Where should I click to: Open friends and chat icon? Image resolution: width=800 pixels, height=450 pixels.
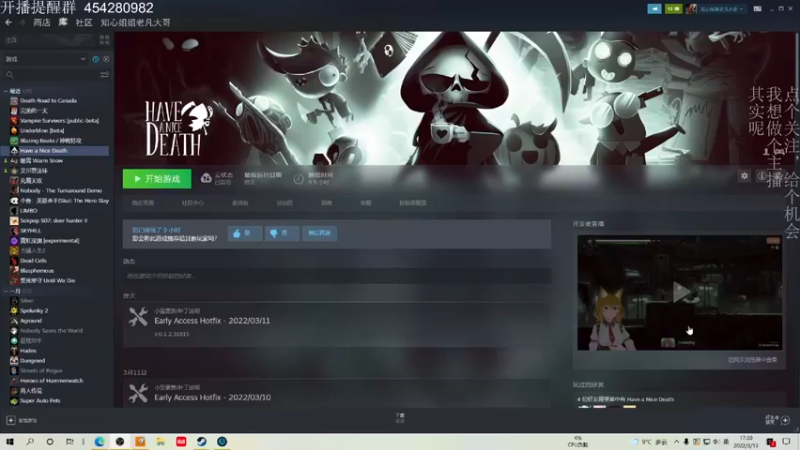point(785,420)
